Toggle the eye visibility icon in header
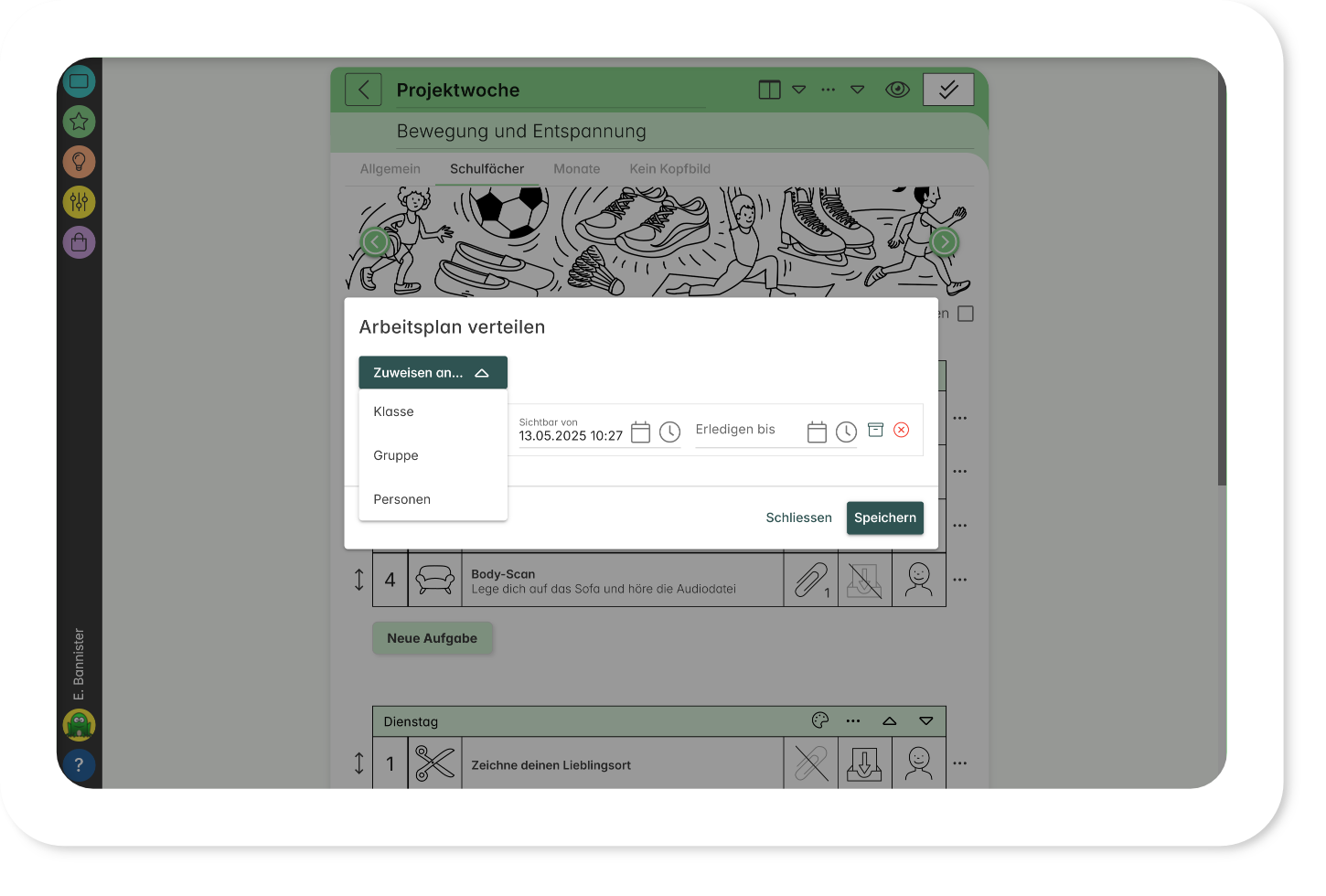The width and height of the screenshot is (1326, 896). (x=897, y=90)
